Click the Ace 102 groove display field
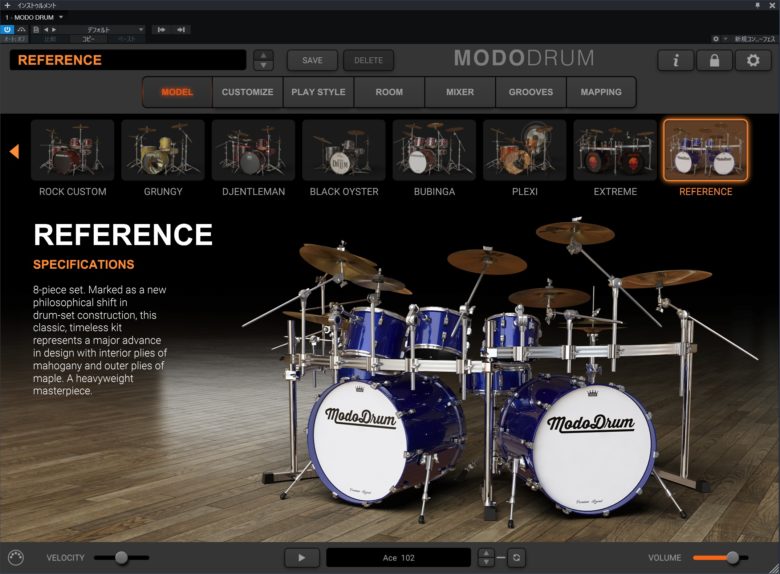780x574 pixels. [x=398, y=558]
